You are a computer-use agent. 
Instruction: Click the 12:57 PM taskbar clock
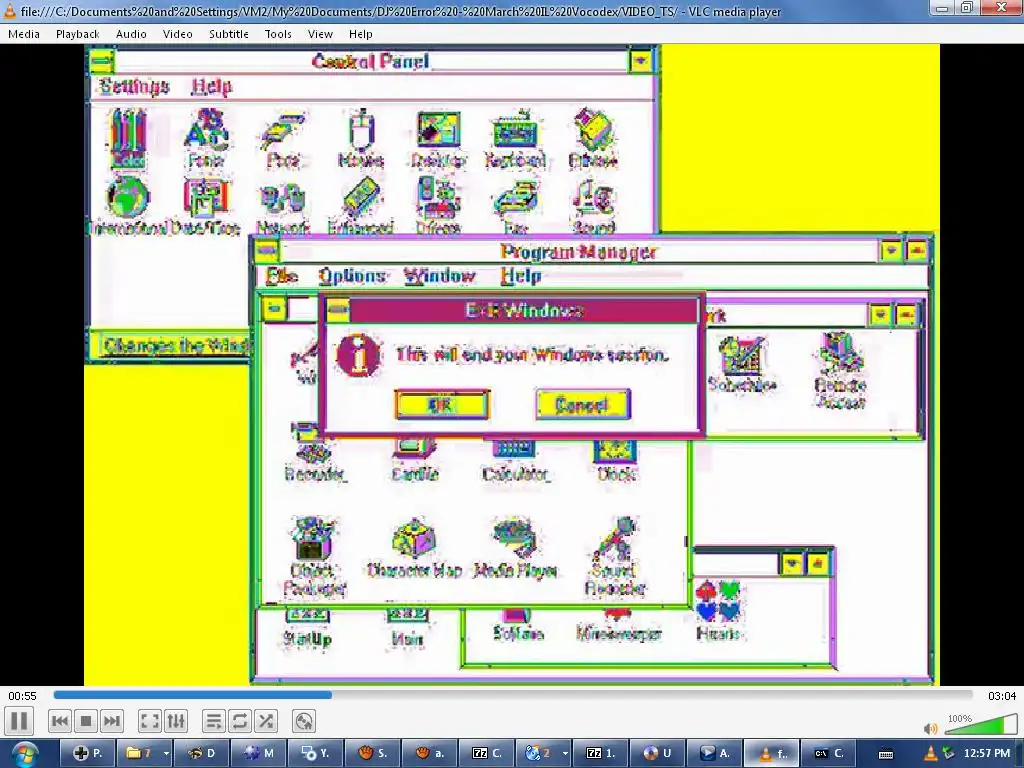pyautogui.click(x=987, y=754)
